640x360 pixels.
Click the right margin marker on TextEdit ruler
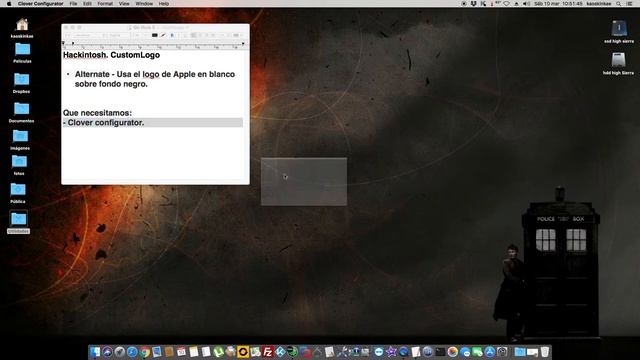click(x=243, y=43)
